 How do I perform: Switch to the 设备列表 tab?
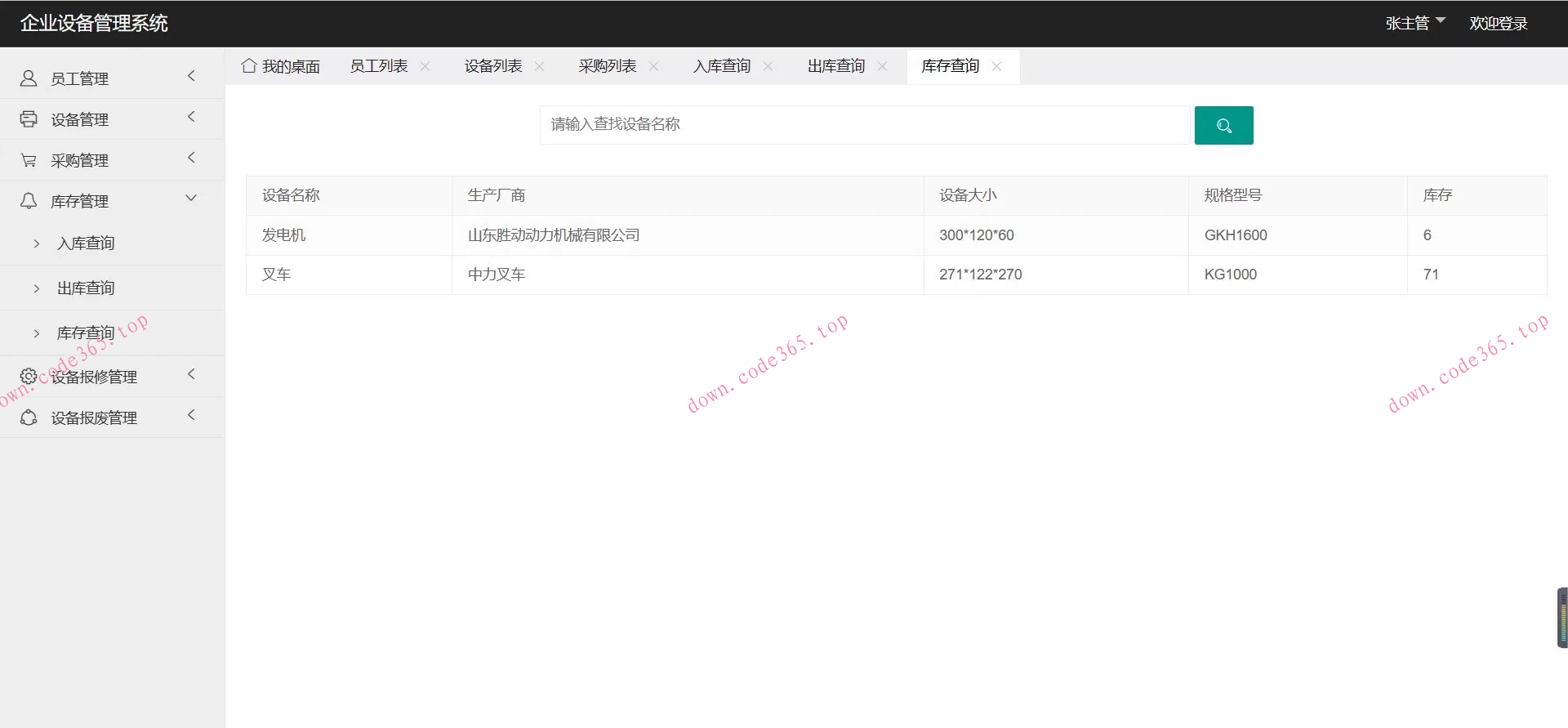click(493, 66)
